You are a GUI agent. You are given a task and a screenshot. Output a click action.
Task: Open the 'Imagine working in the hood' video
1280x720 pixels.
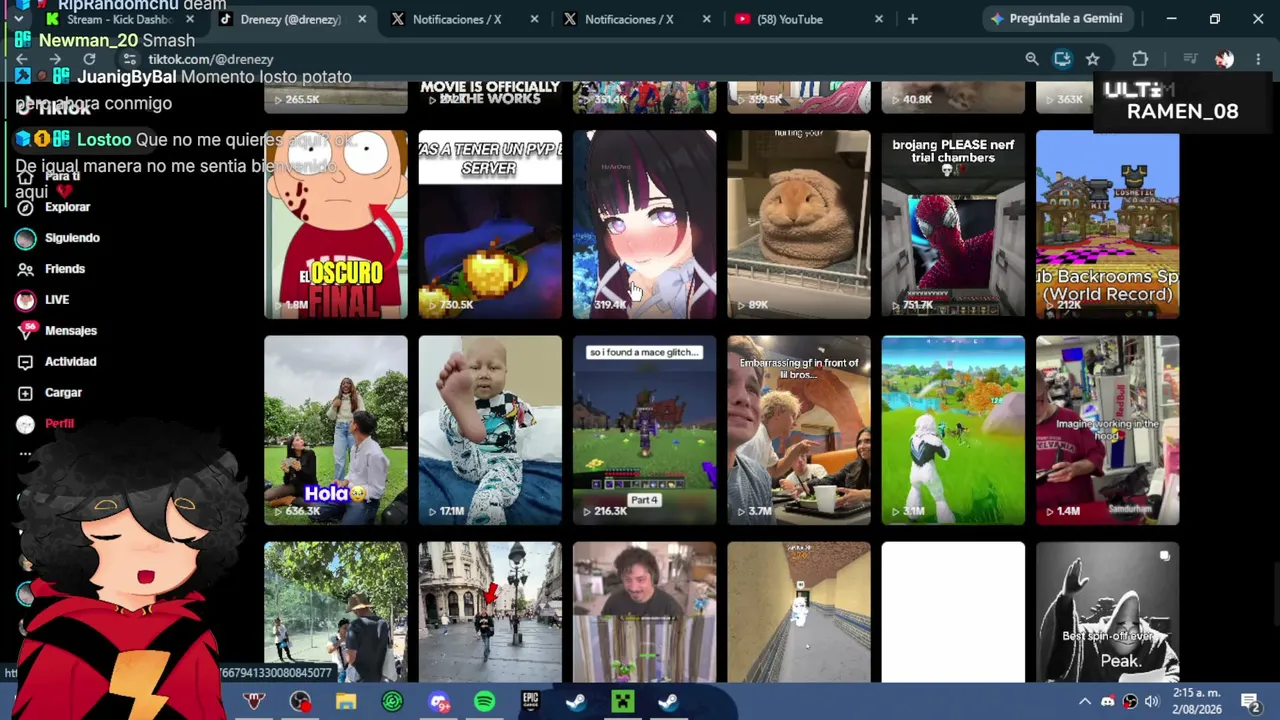coord(1108,430)
